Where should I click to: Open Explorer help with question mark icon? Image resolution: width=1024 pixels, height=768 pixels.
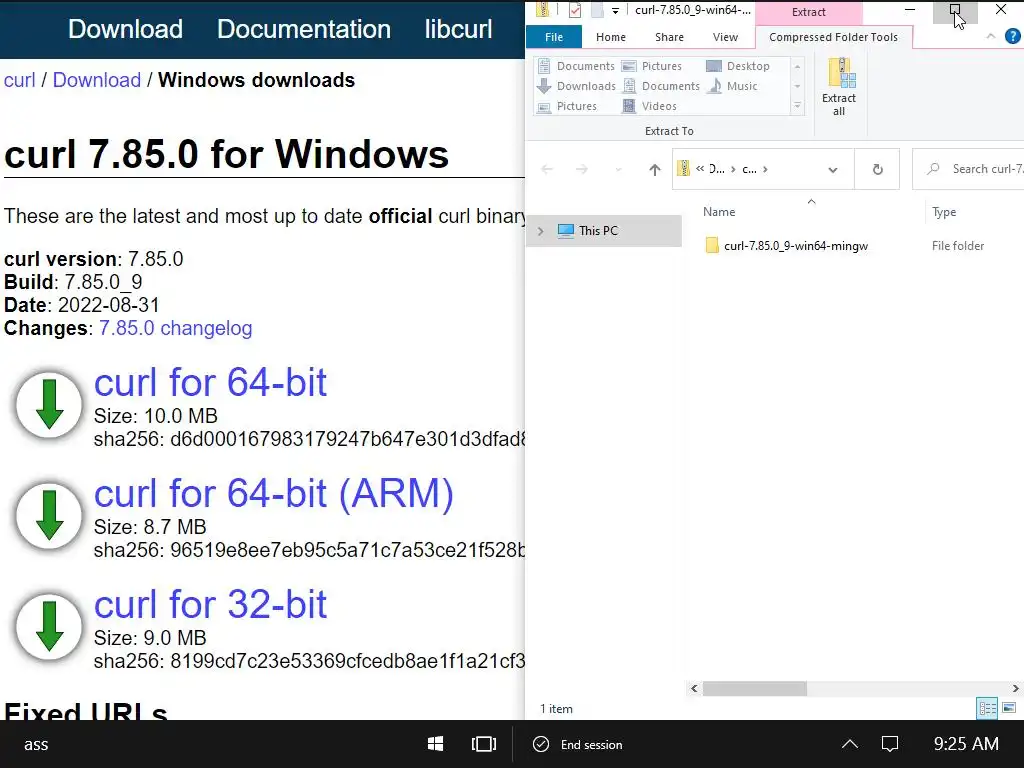[1012, 37]
